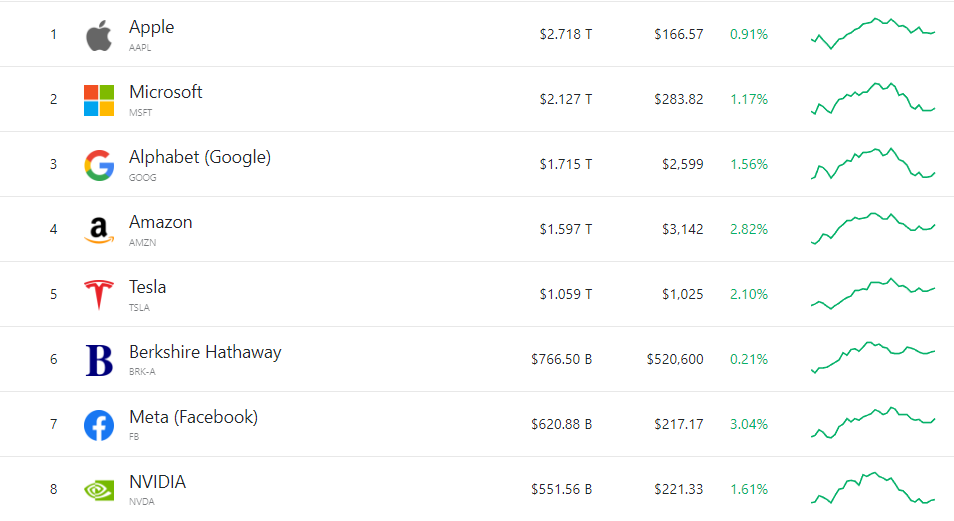Click Meta's 3.04% daily change value
954x521 pixels.
tap(749, 424)
